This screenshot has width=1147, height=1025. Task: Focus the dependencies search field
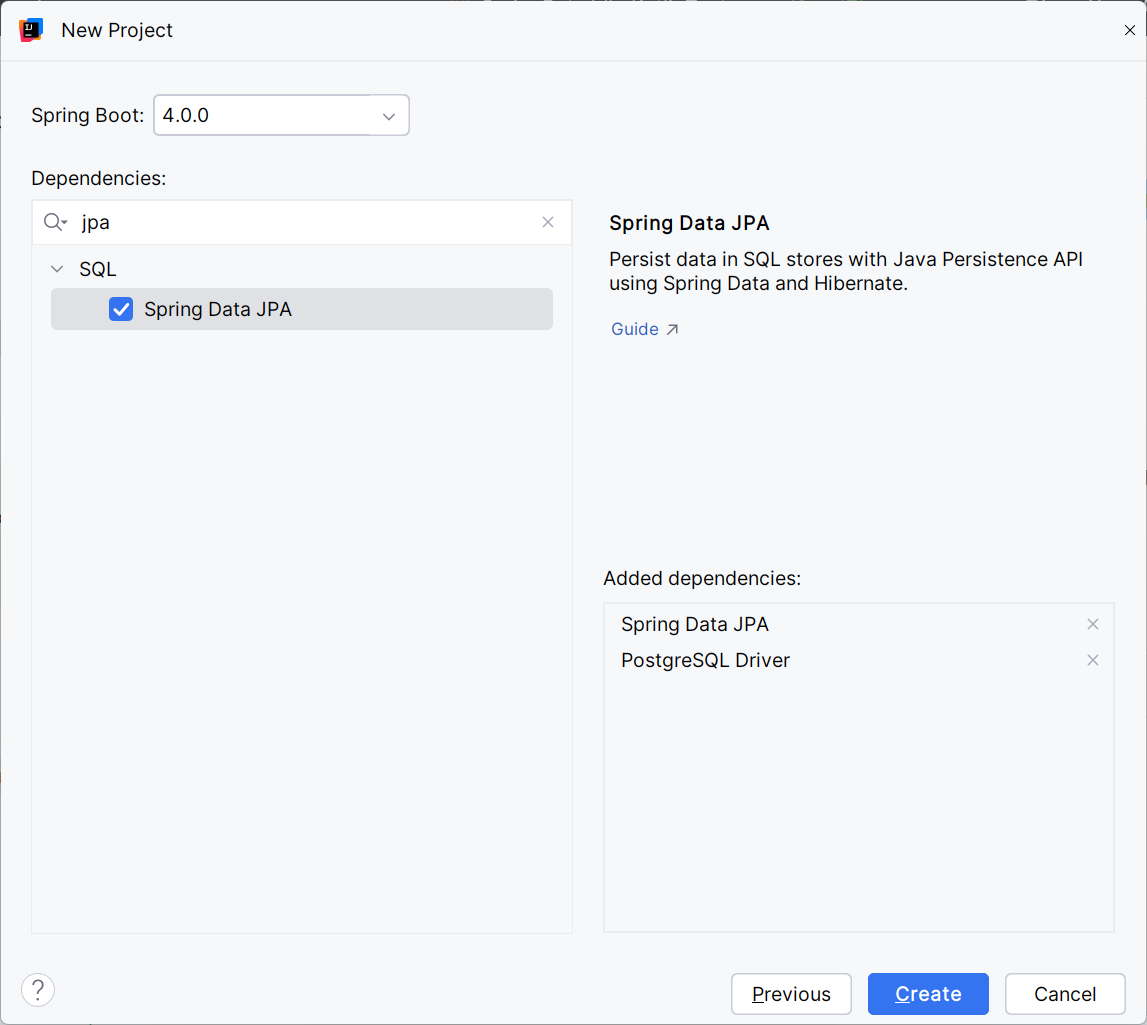tap(300, 222)
